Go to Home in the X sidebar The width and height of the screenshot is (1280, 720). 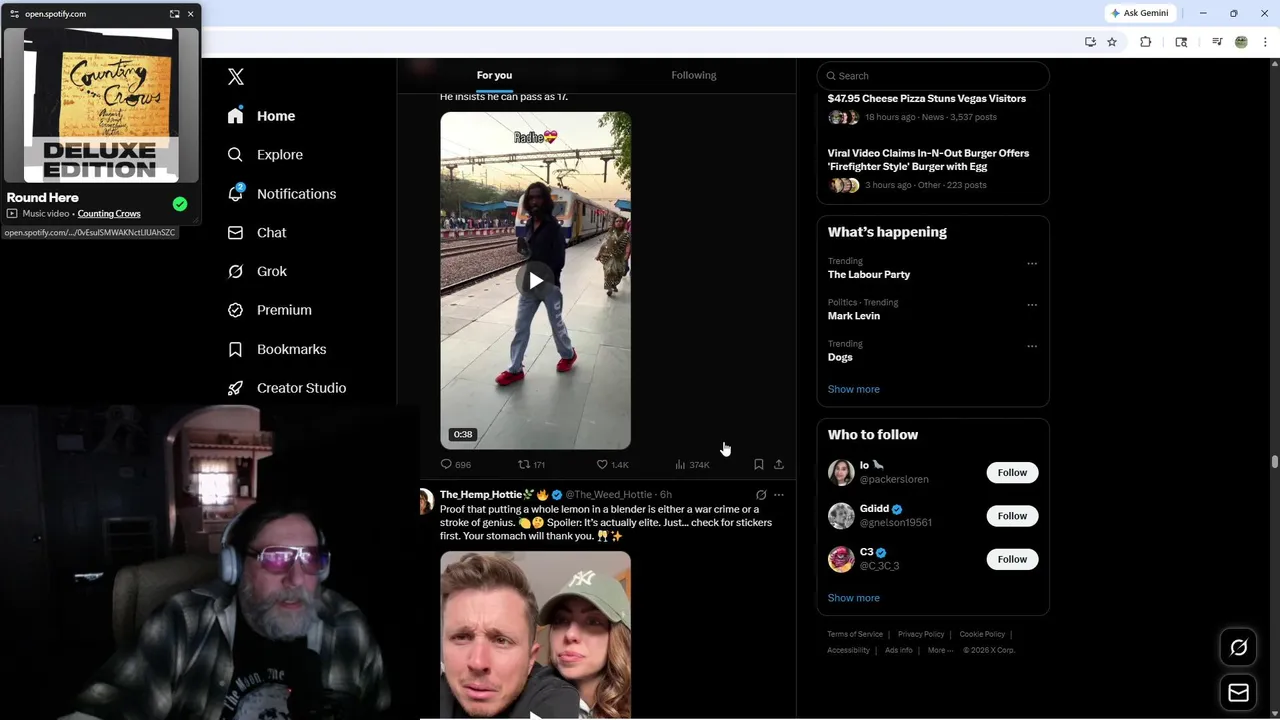[261, 116]
